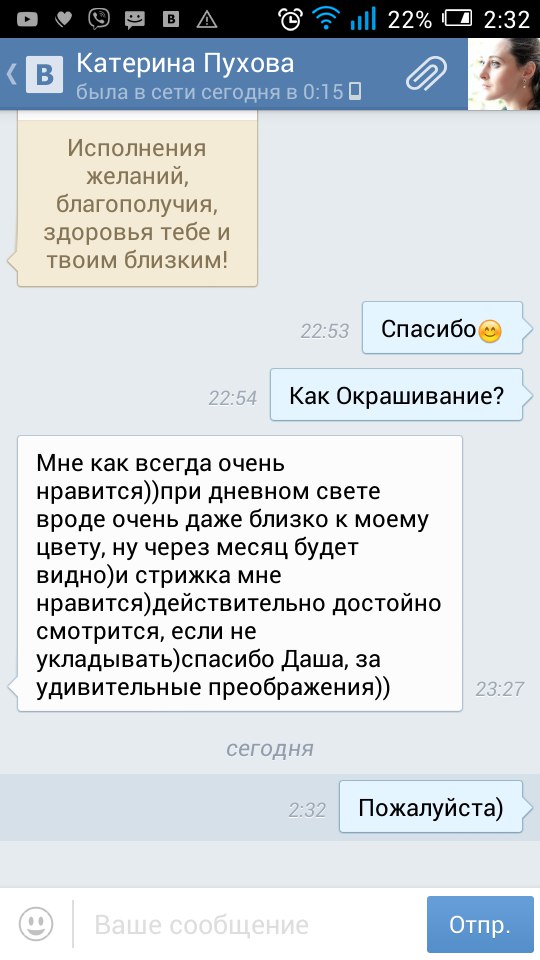Tap the warning triangle notification icon
The image size is (540, 960).
(x=207, y=20)
